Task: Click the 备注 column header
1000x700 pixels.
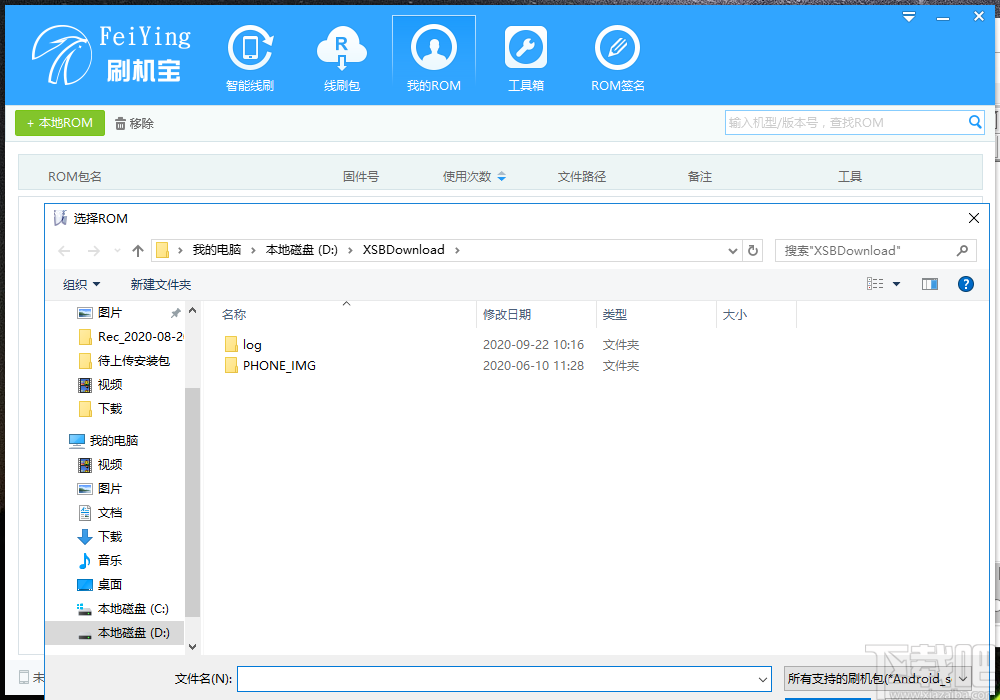Action: point(700,177)
